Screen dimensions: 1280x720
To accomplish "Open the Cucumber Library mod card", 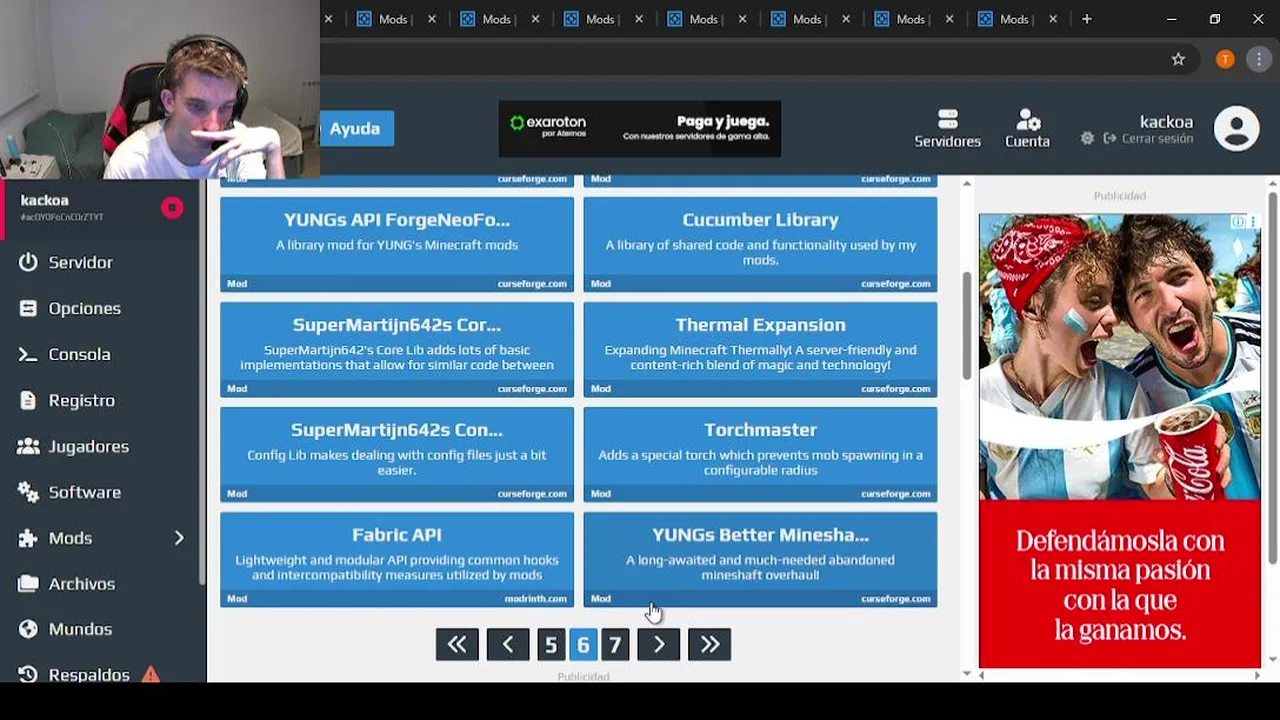I will pyautogui.click(x=760, y=244).
